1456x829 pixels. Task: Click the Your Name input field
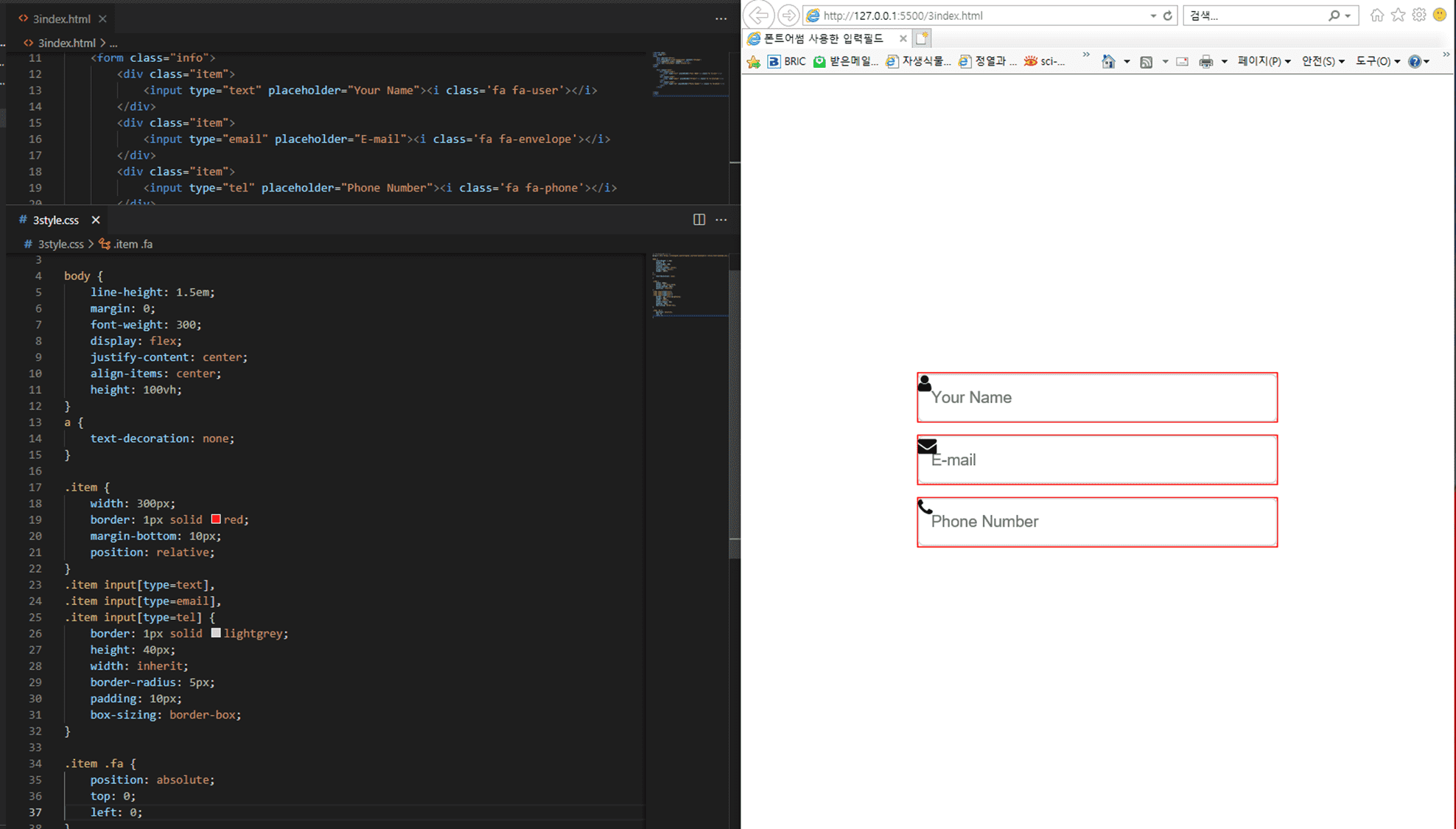click(1096, 398)
